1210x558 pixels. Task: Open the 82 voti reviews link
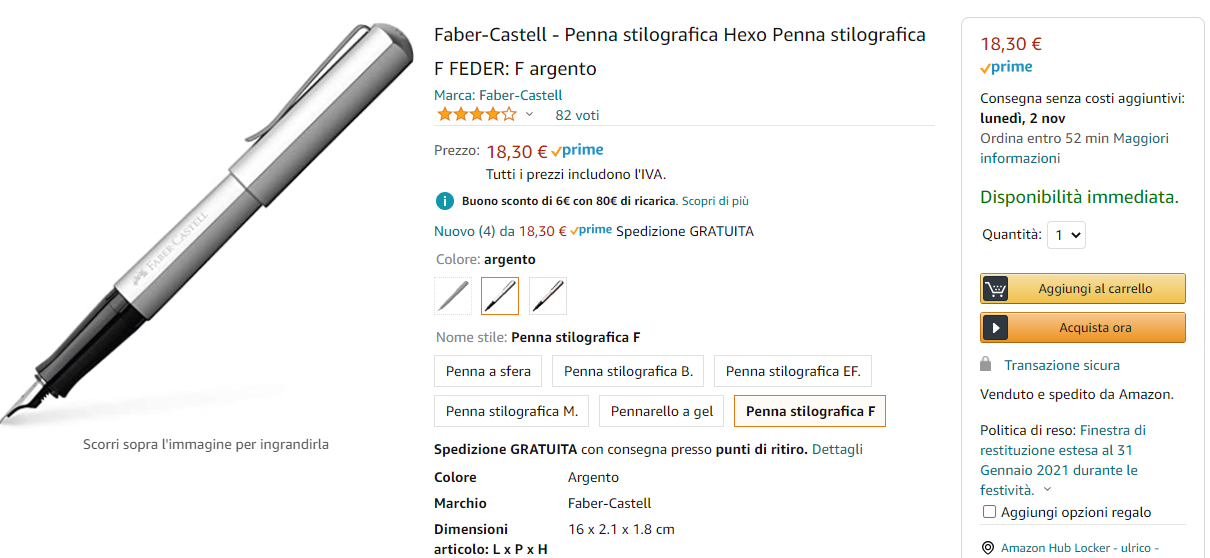577,115
